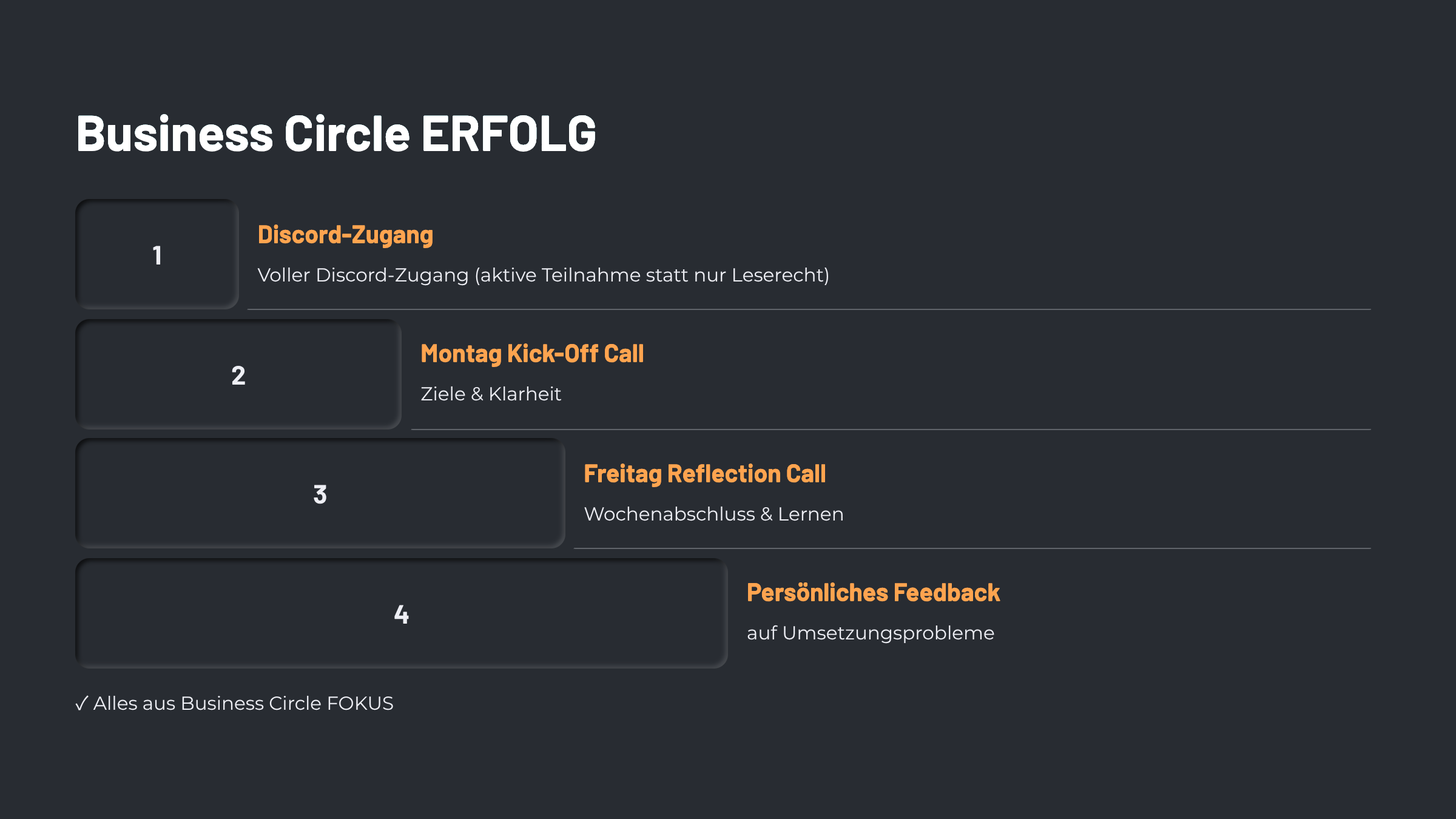Image resolution: width=1456 pixels, height=819 pixels.
Task: Click the step 3 box
Action: click(x=320, y=494)
